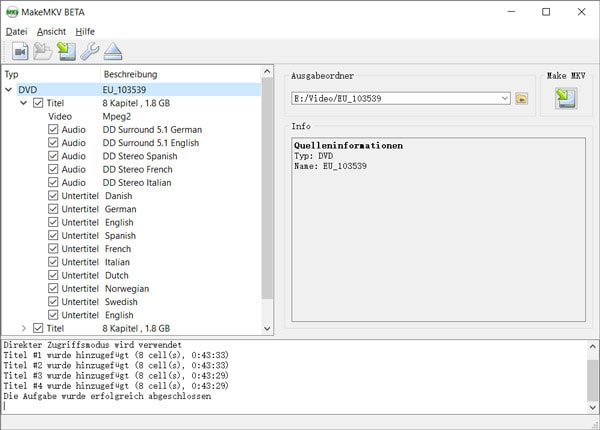Toggle Untertitel French checkbox
The height and width of the screenshot is (430, 600).
coord(53,249)
